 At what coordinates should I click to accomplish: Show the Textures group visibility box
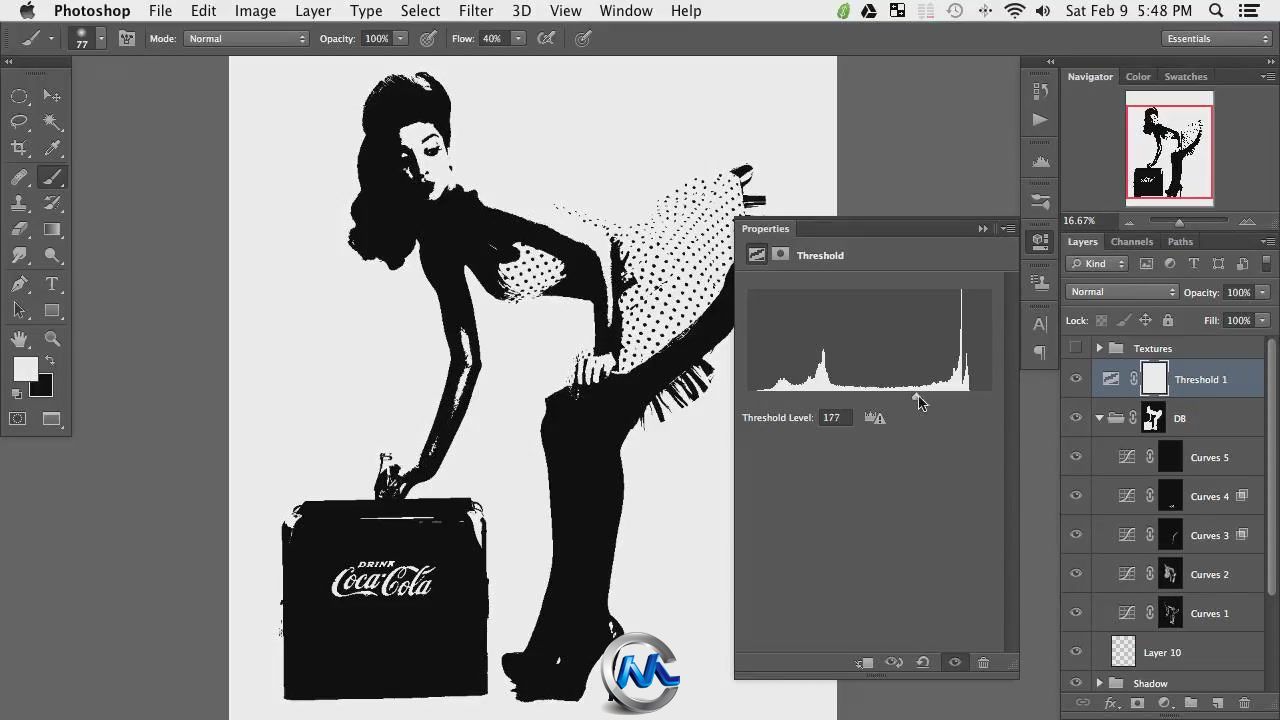pos(1076,348)
